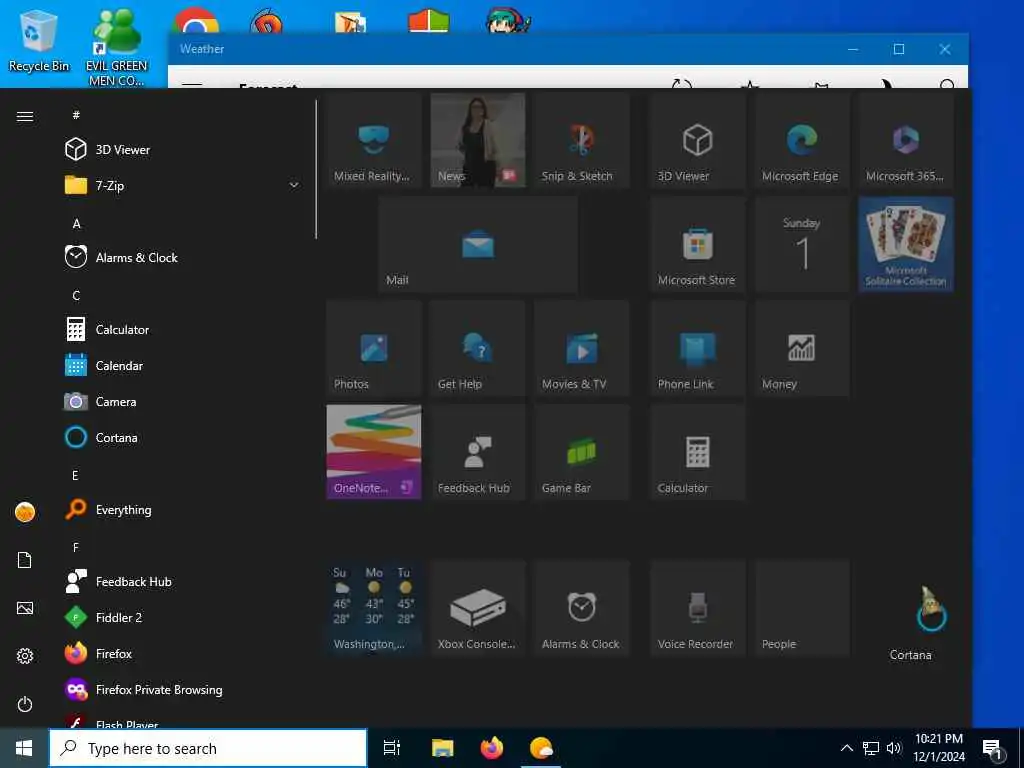Select the Recycle Bin desktop icon

click(x=39, y=41)
